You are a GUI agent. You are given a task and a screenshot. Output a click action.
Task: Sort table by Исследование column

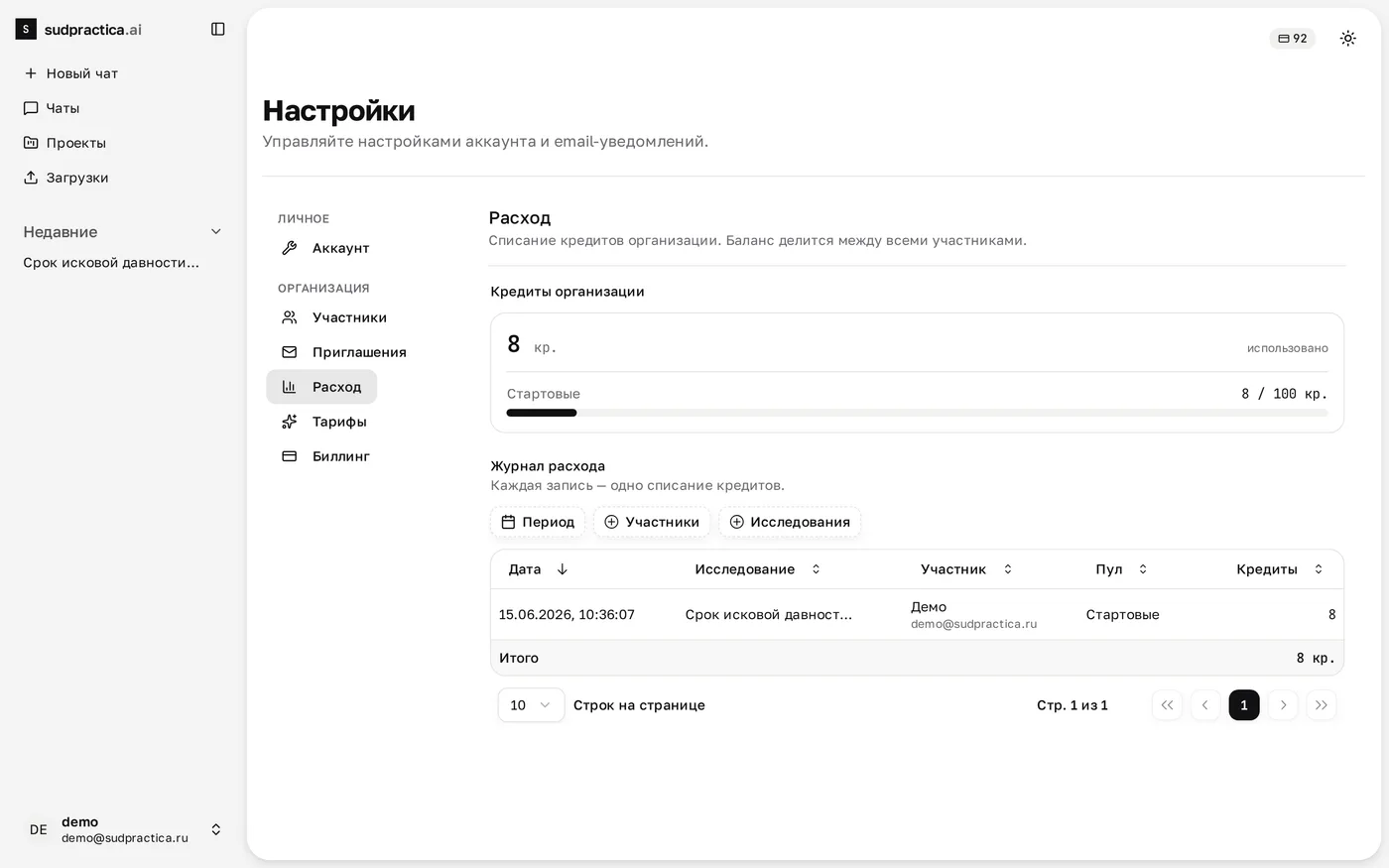pyautogui.click(x=758, y=569)
